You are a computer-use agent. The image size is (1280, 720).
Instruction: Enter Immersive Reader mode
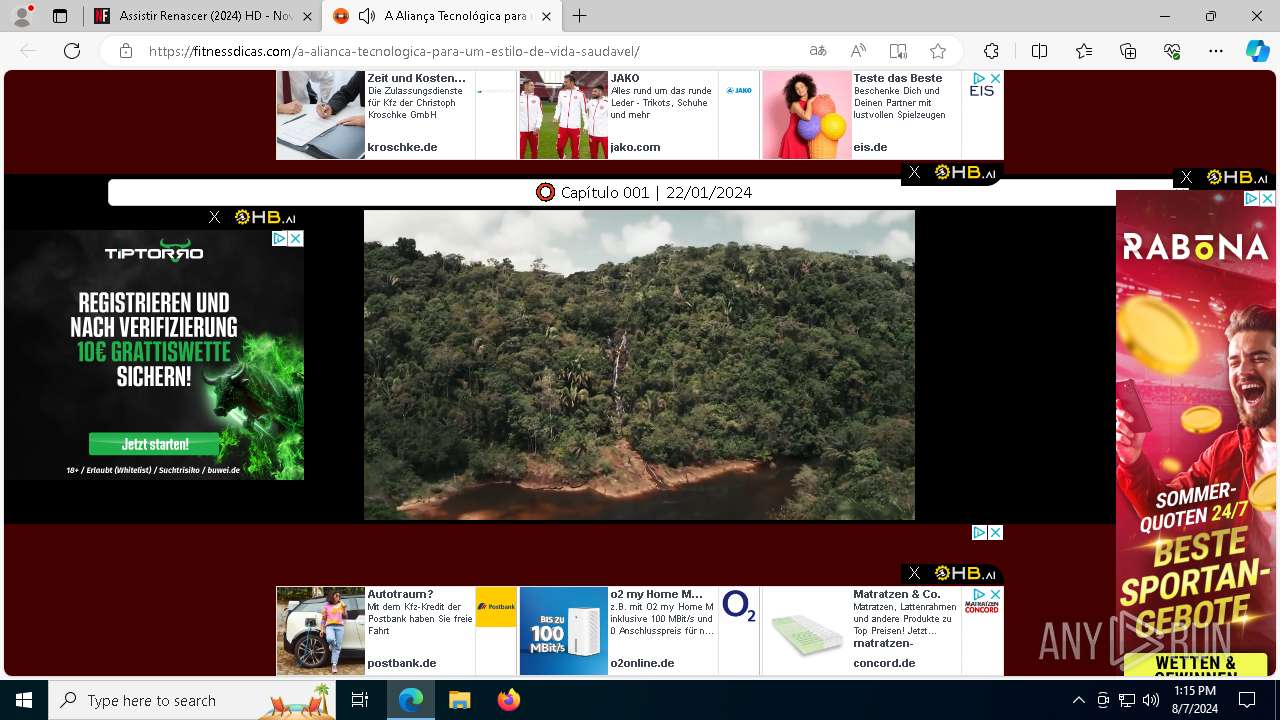pos(898,51)
